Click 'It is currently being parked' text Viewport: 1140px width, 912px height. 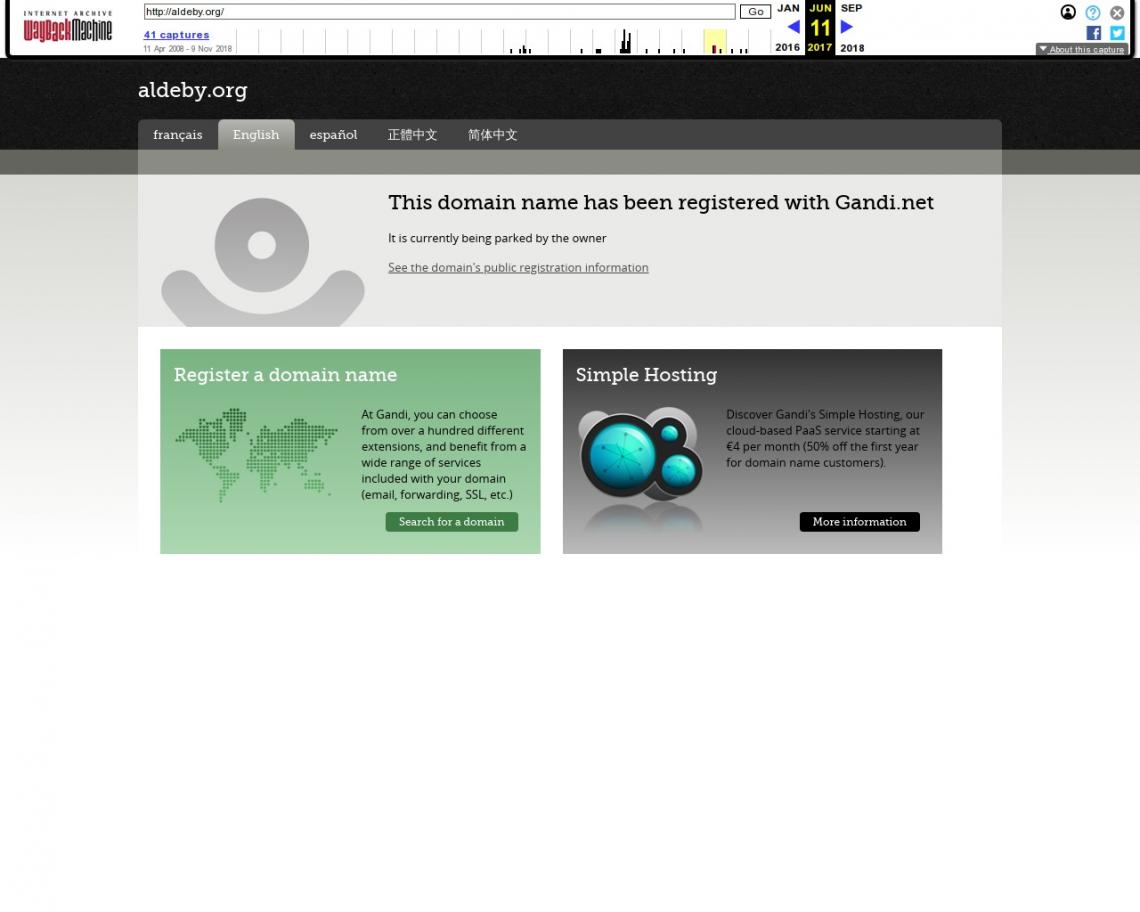pyautogui.click(x=497, y=238)
